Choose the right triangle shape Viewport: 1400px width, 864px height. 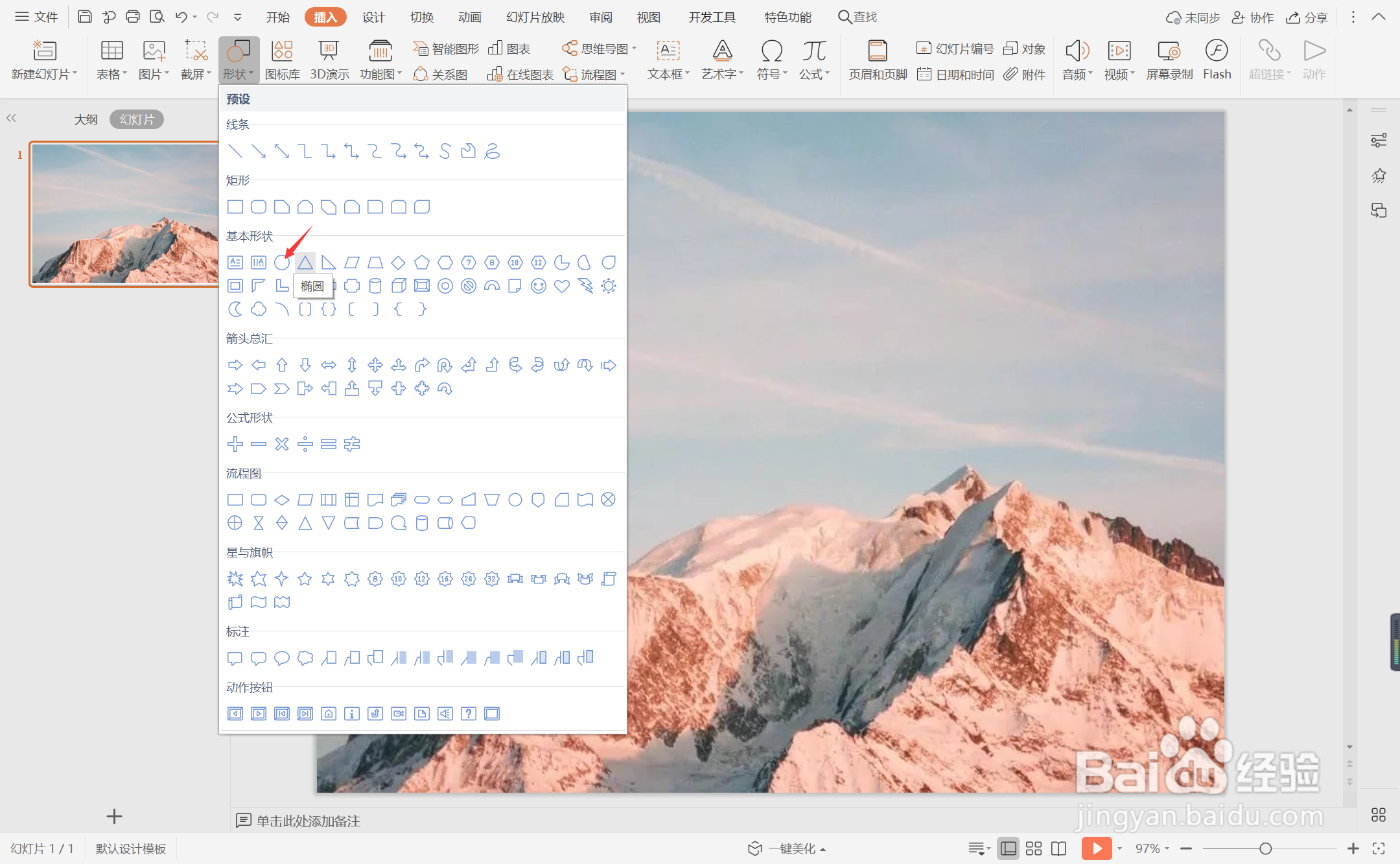(329, 263)
